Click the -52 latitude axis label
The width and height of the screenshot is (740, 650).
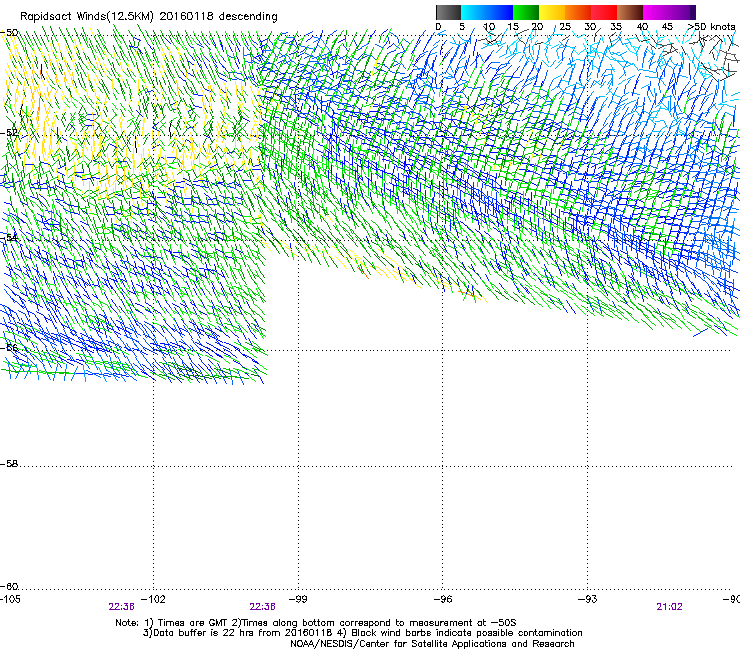click(x=9, y=133)
